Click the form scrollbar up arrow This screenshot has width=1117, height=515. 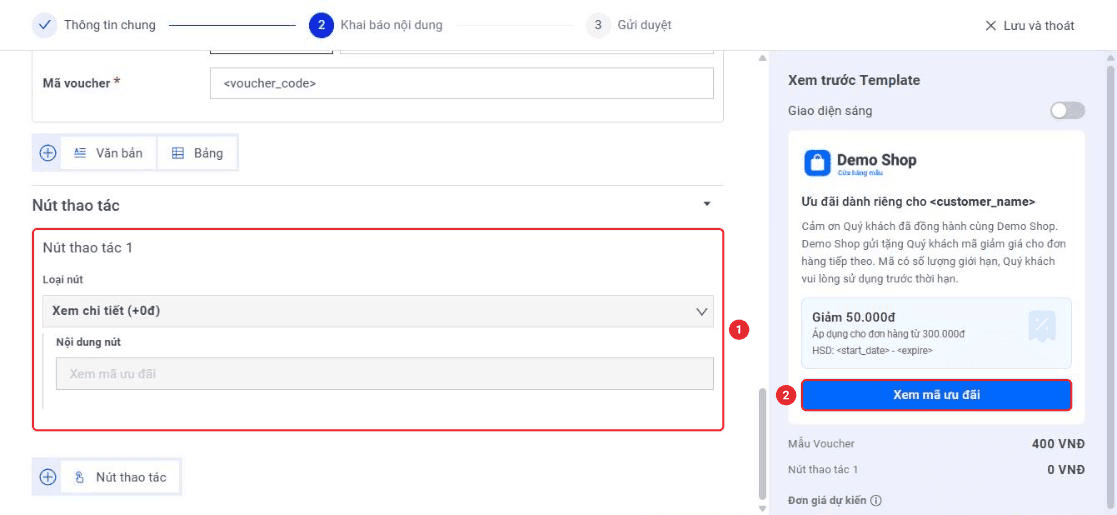tap(763, 58)
